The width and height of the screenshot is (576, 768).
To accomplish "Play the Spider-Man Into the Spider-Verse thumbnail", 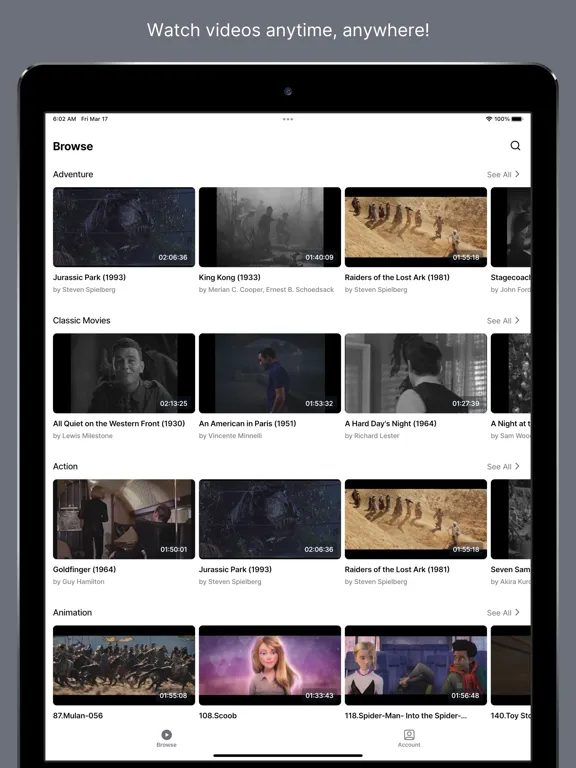I will click(x=416, y=665).
